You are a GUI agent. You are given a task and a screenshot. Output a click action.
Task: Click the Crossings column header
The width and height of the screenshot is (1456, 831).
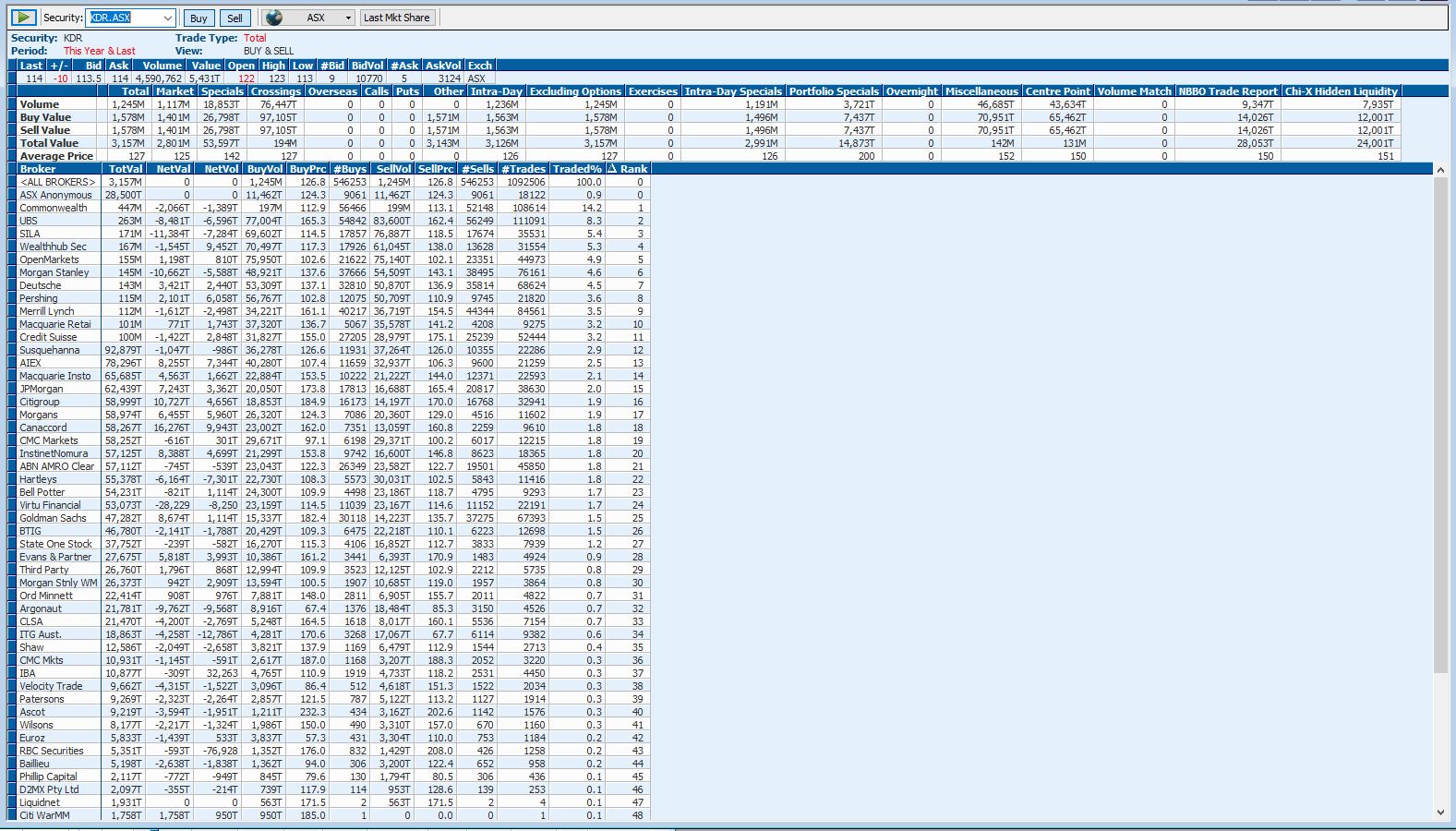pyautogui.click(x=275, y=91)
